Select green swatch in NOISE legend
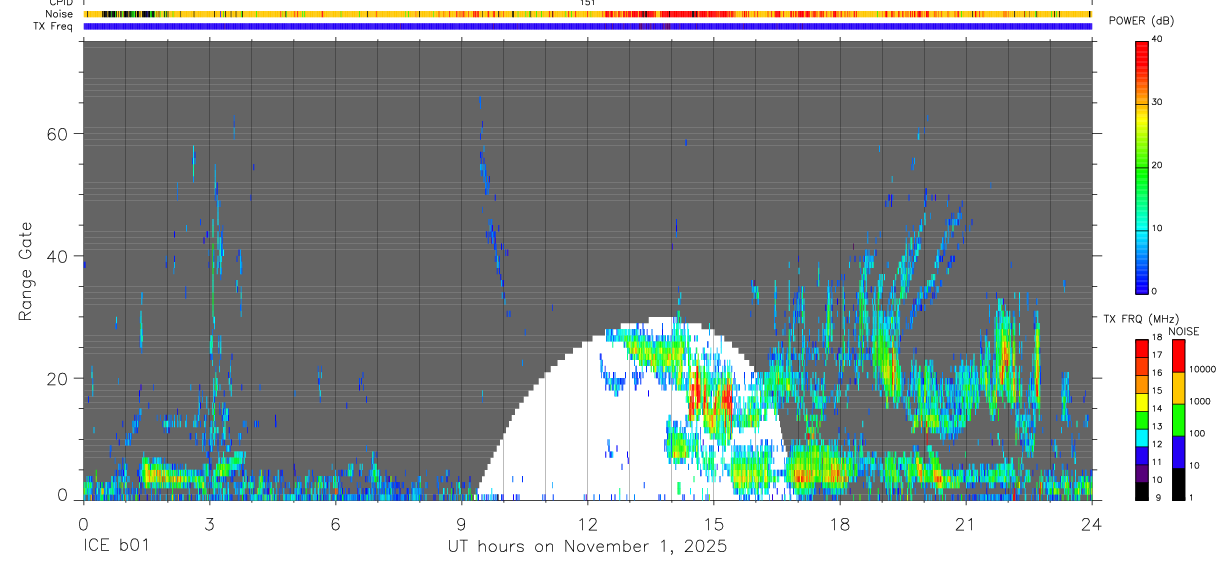The height and width of the screenshot is (567, 1228). pos(1179,420)
